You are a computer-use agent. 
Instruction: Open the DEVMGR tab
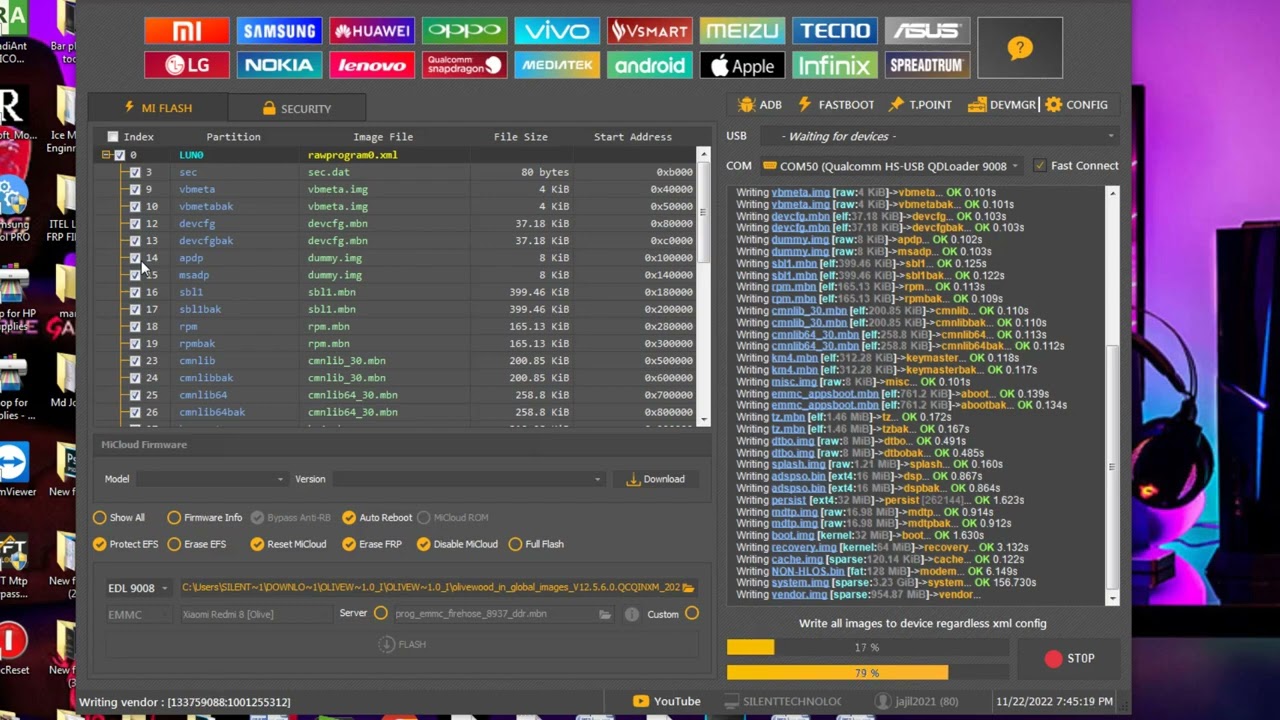tap(1001, 104)
